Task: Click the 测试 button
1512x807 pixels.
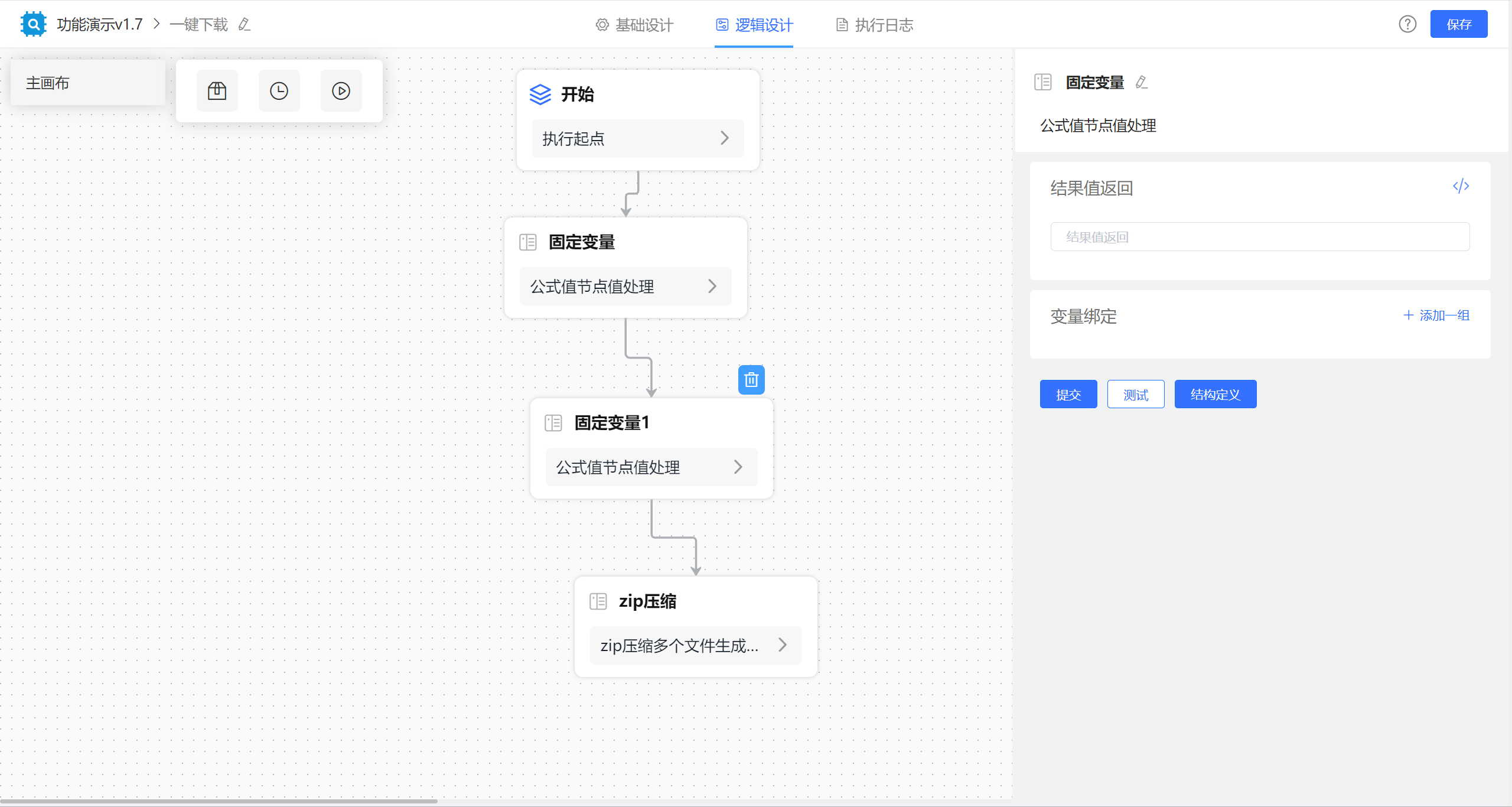Action: click(1135, 394)
